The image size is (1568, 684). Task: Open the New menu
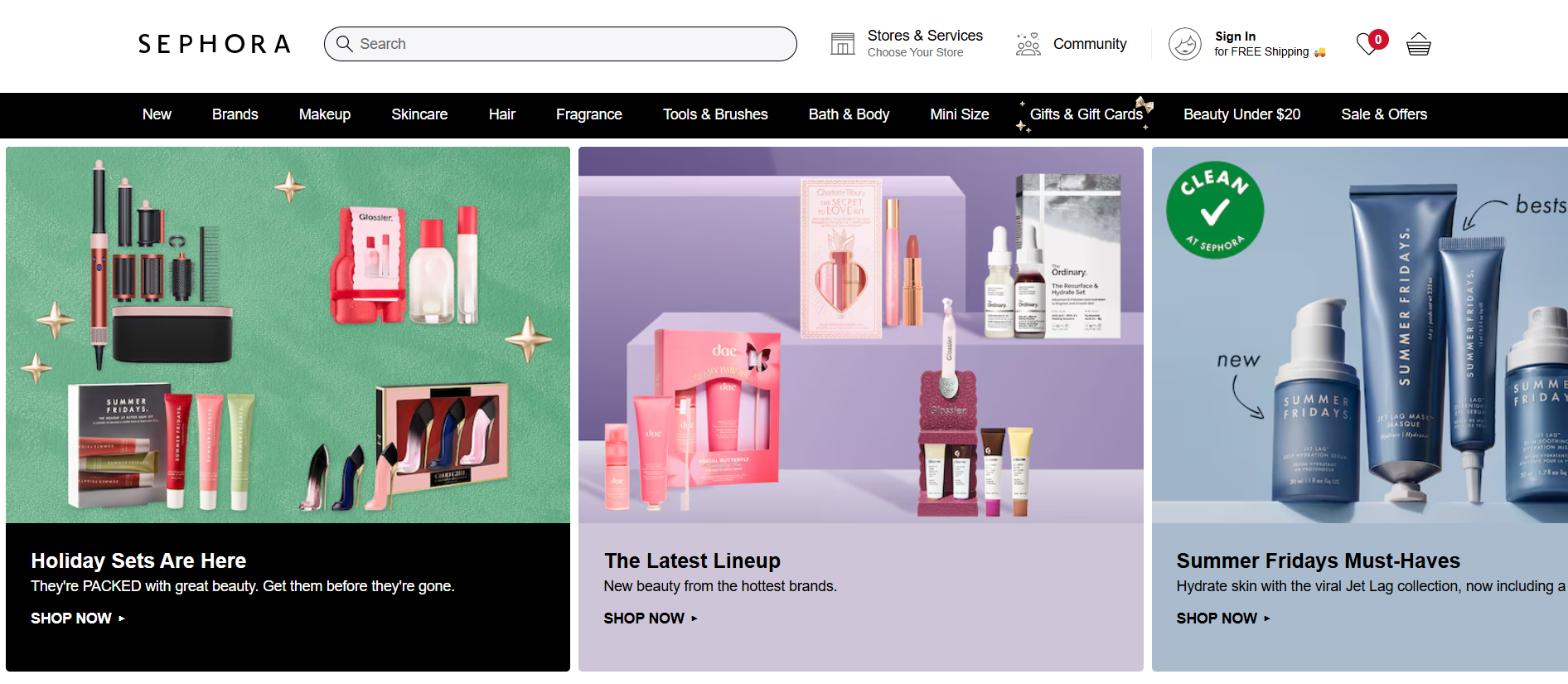(x=157, y=114)
